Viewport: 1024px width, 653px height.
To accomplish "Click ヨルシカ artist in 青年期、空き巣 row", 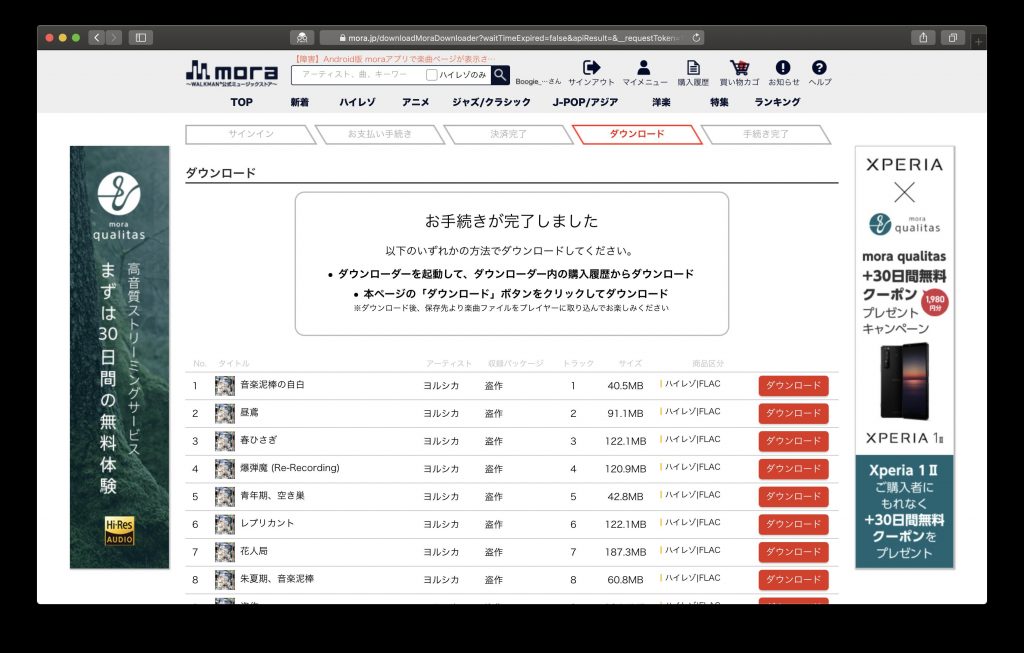I will coord(441,496).
